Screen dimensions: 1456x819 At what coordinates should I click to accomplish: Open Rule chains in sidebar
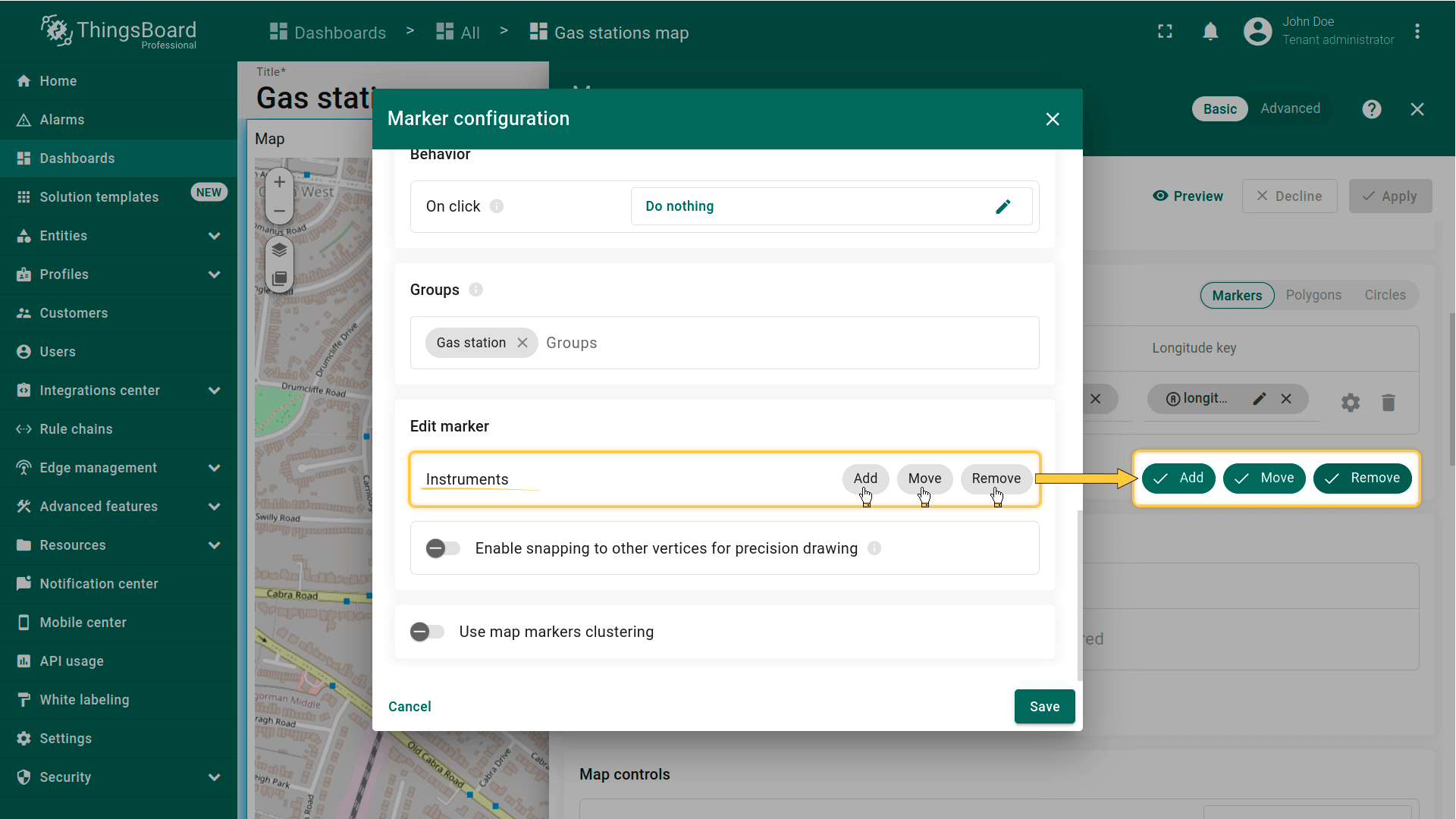click(76, 429)
